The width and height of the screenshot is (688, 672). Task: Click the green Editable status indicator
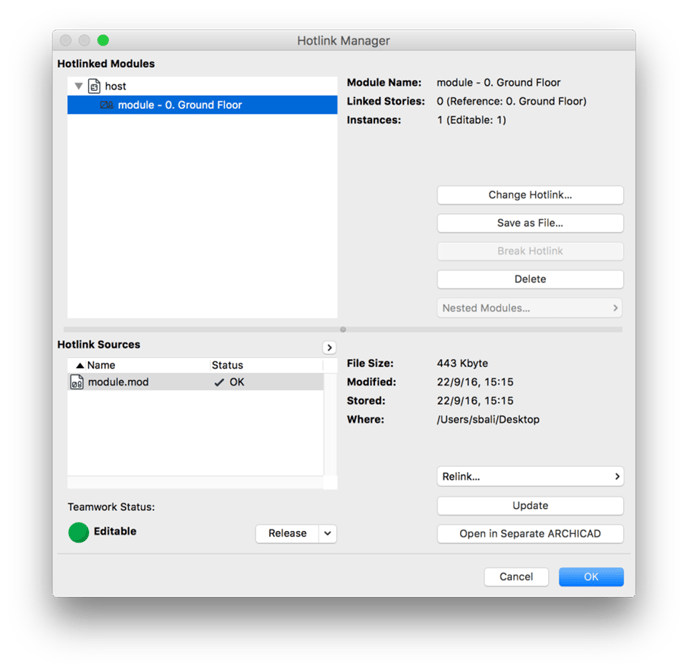click(x=79, y=532)
